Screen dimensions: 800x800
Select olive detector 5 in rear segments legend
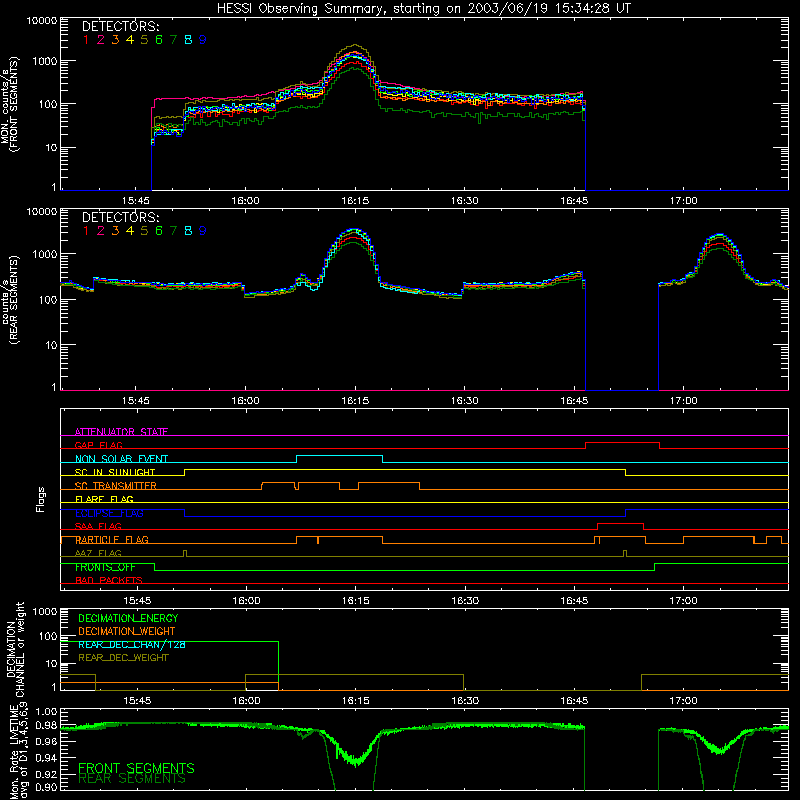click(144, 231)
